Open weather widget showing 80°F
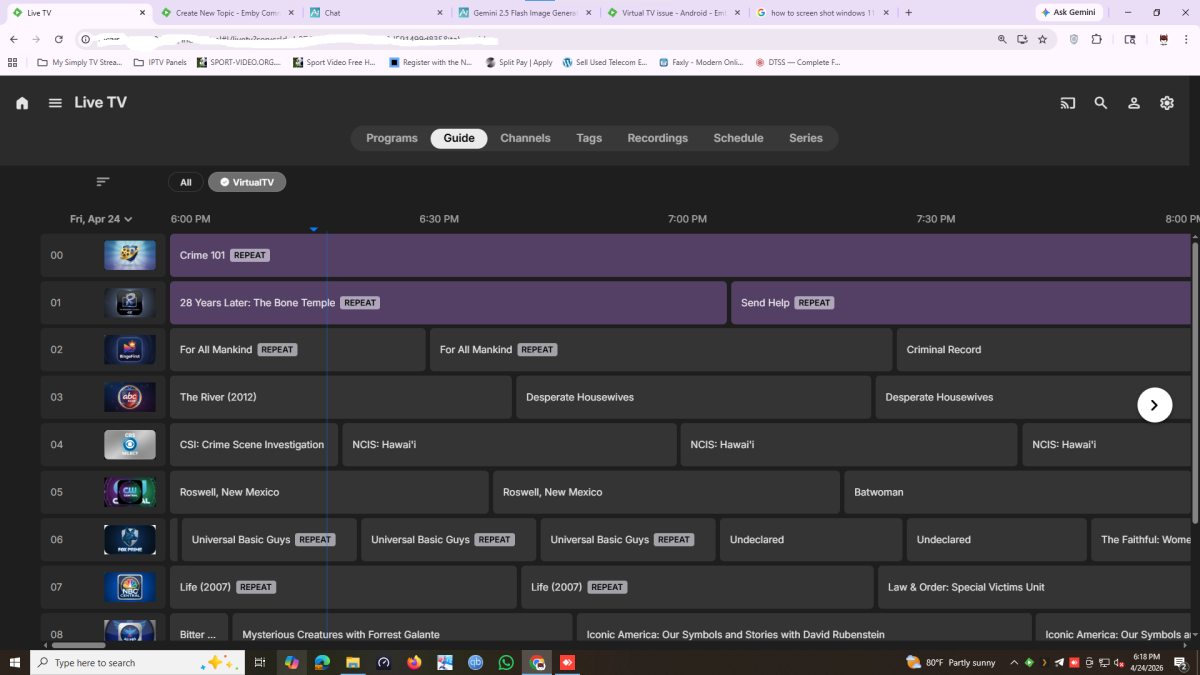 (x=950, y=662)
